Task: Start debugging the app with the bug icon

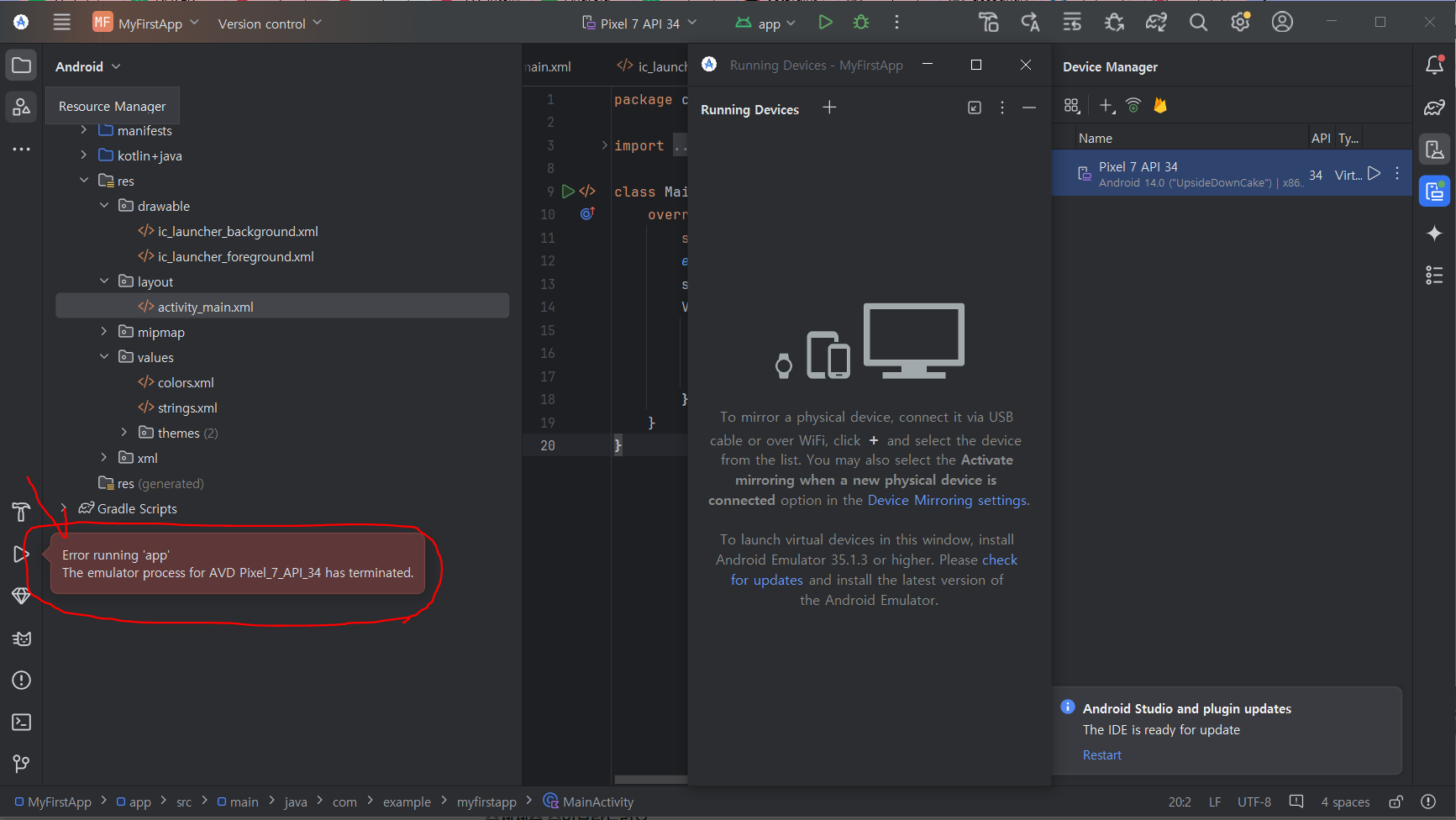Action: pos(861,23)
